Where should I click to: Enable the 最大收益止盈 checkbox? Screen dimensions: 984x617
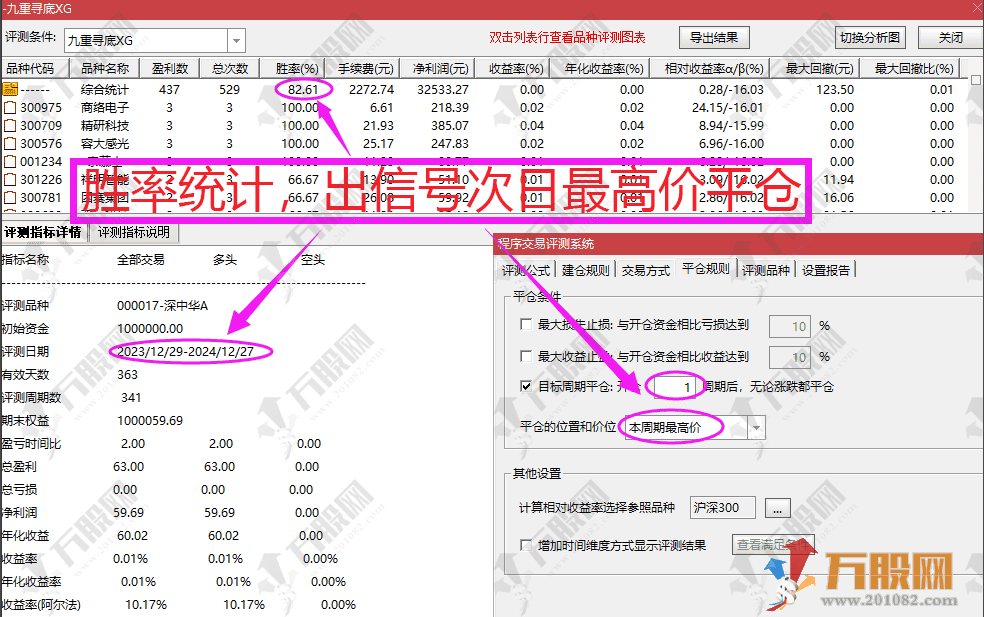526,356
